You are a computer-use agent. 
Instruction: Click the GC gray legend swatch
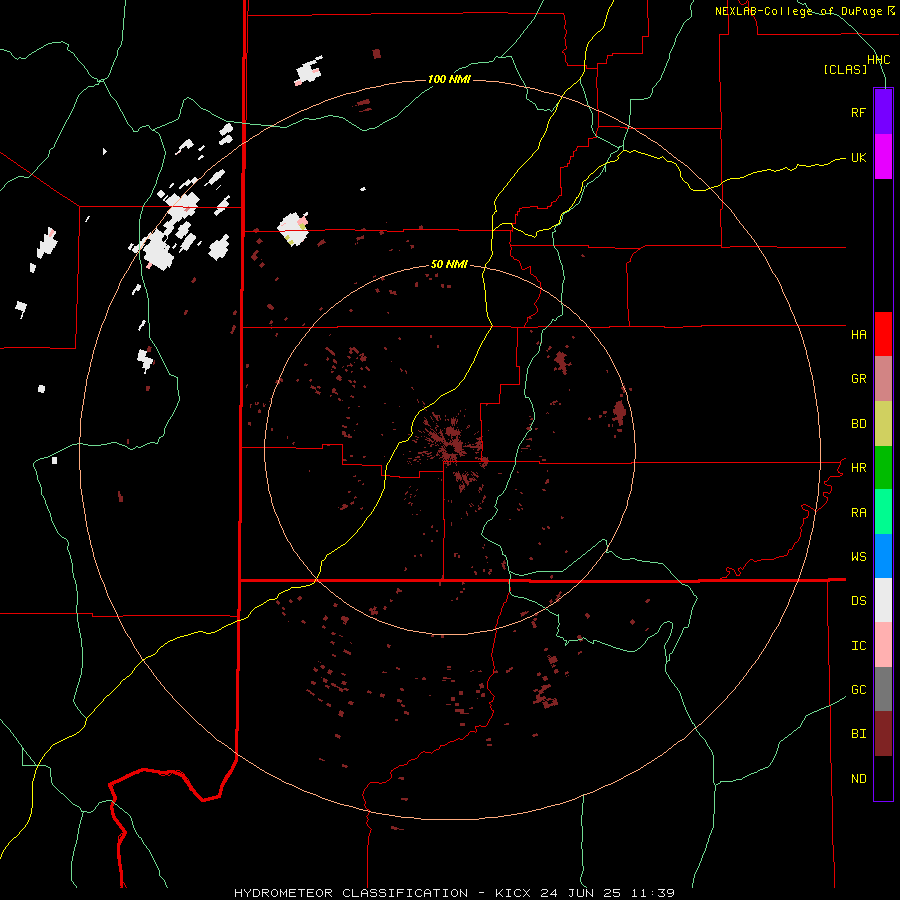[883, 689]
